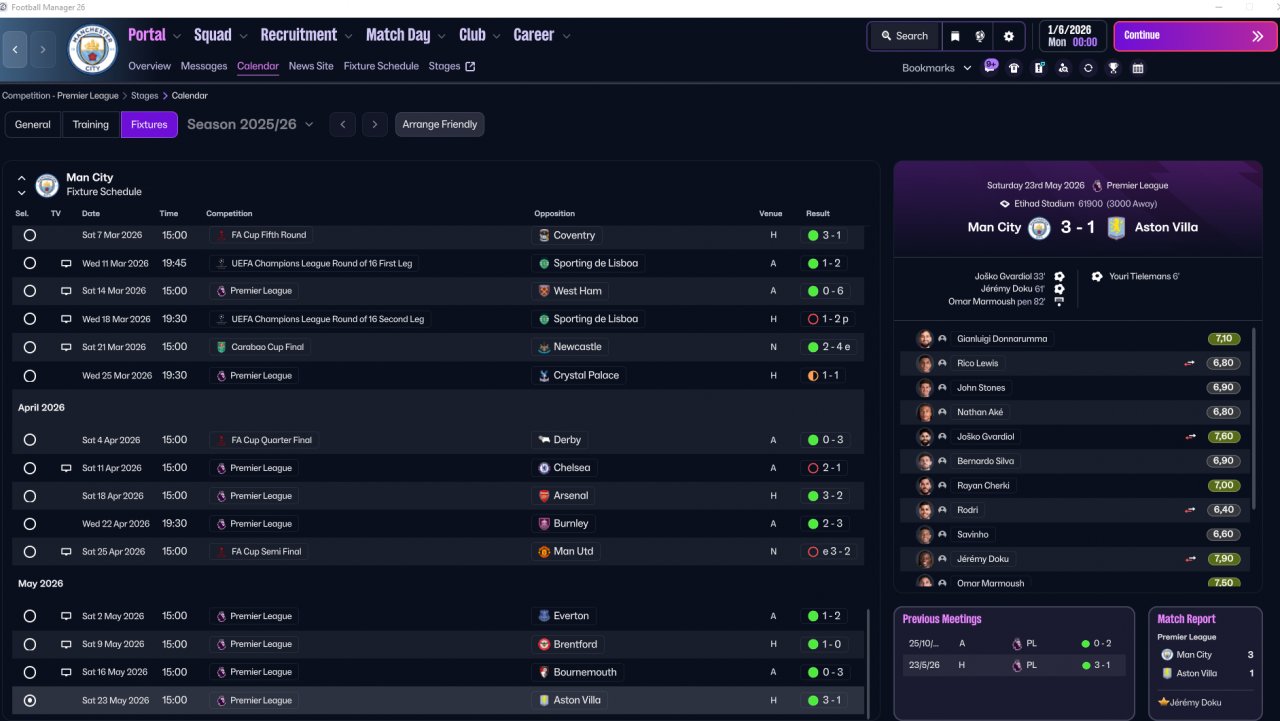Viewport: 1280px width, 721px height.
Task: Switch to the Overview tab
Action: 149,66
